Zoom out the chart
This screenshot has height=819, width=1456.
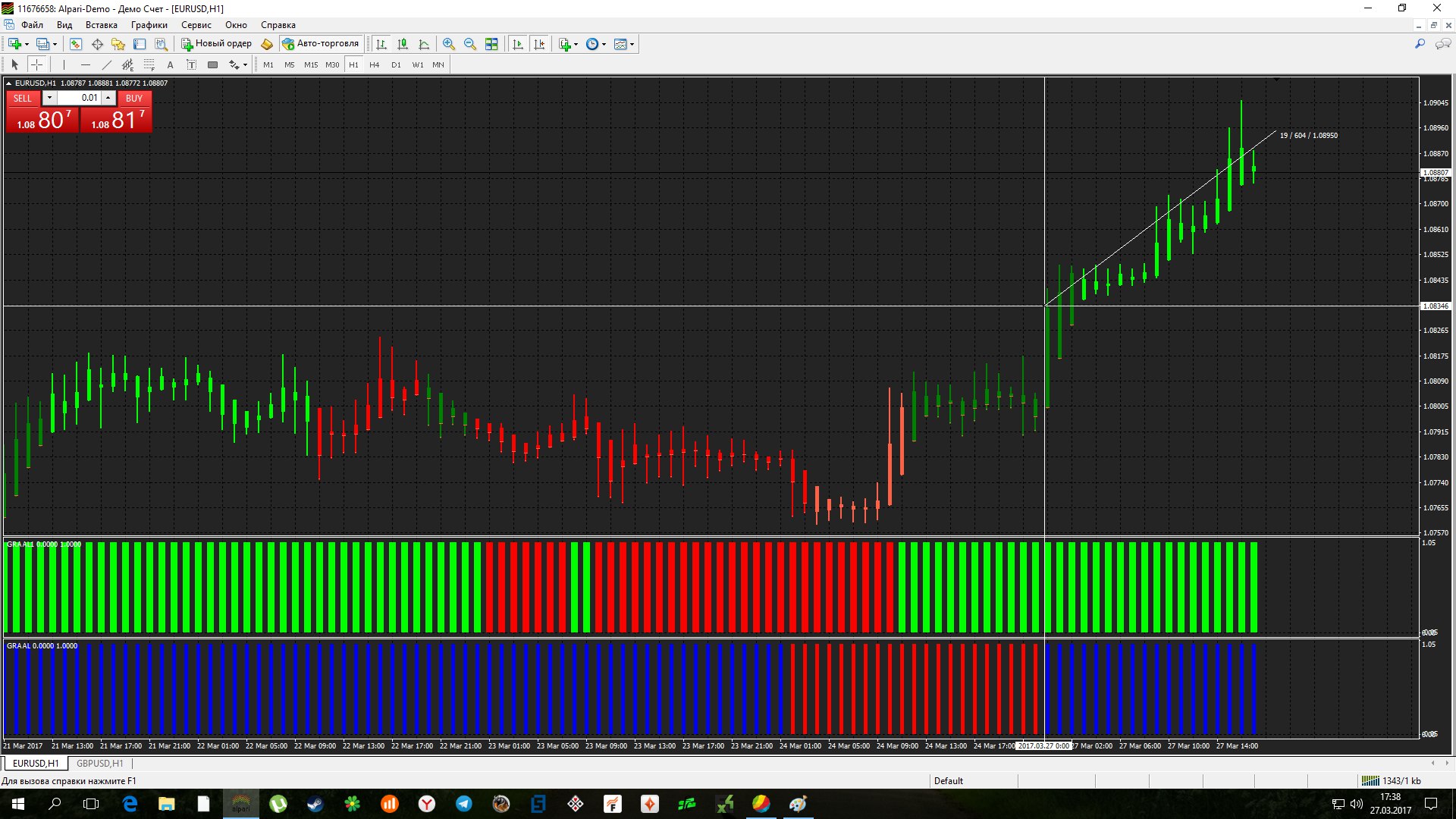point(470,44)
